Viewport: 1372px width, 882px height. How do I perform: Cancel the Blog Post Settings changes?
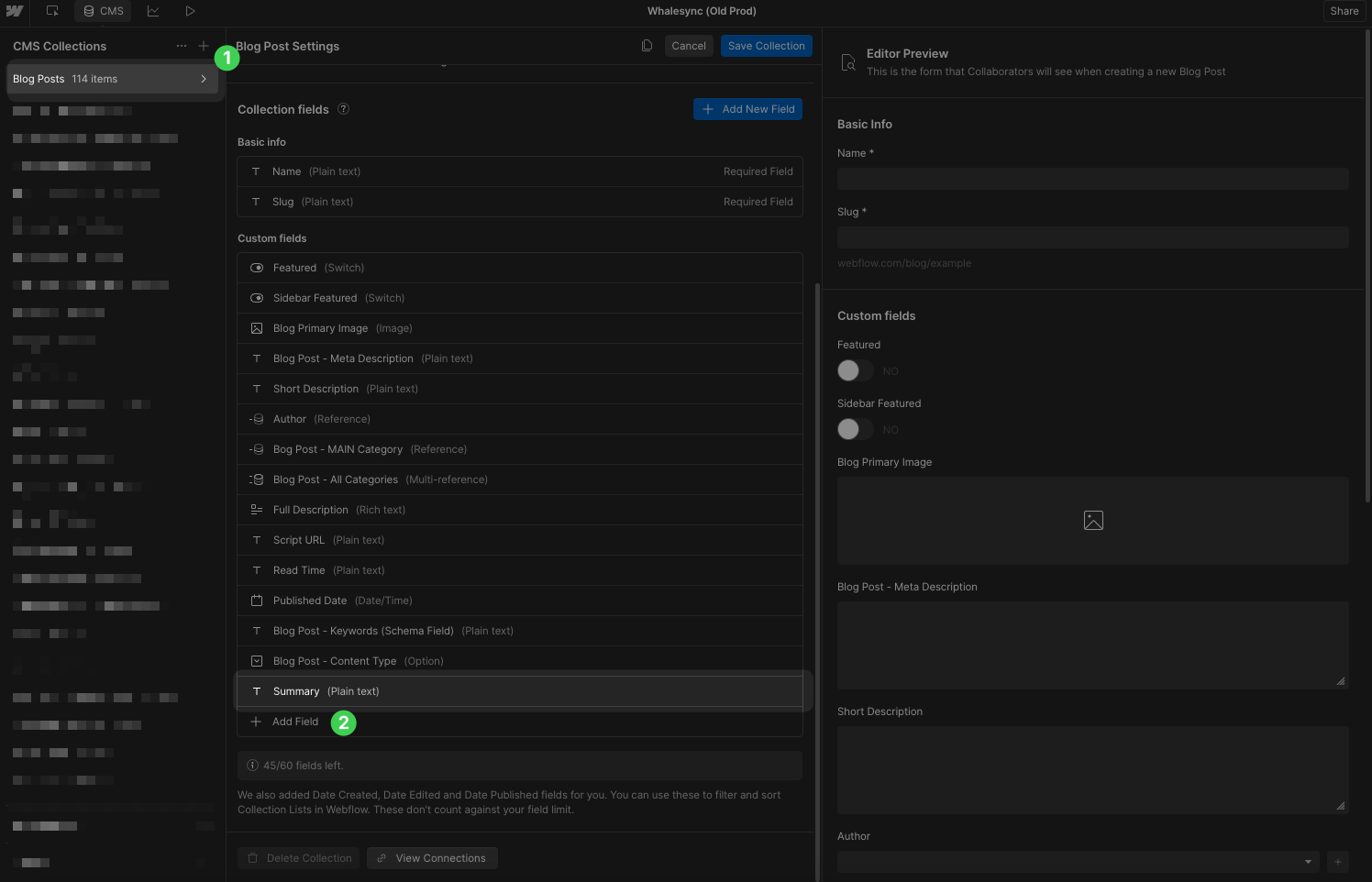point(689,46)
